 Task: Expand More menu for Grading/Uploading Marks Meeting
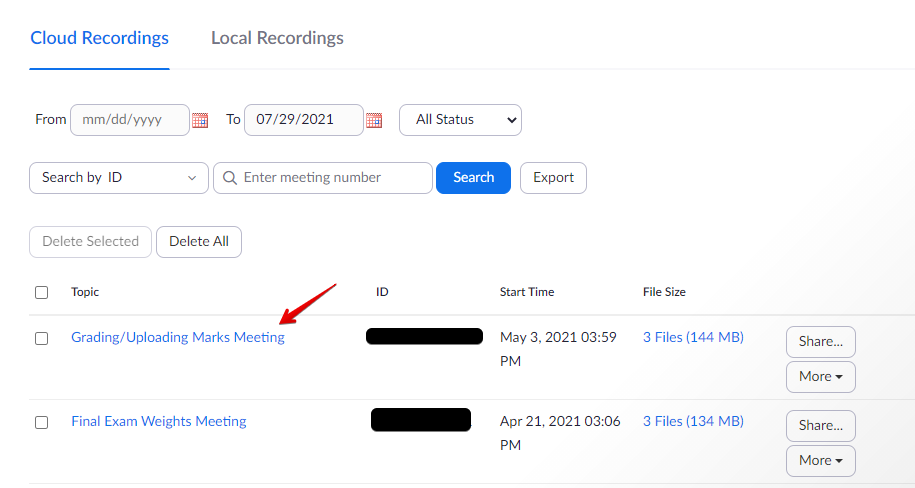pyautogui.click(x=820, y=376)
